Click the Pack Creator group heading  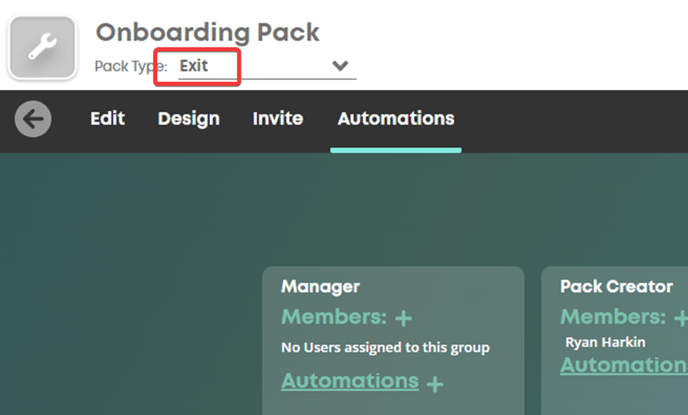pos(616,286)
